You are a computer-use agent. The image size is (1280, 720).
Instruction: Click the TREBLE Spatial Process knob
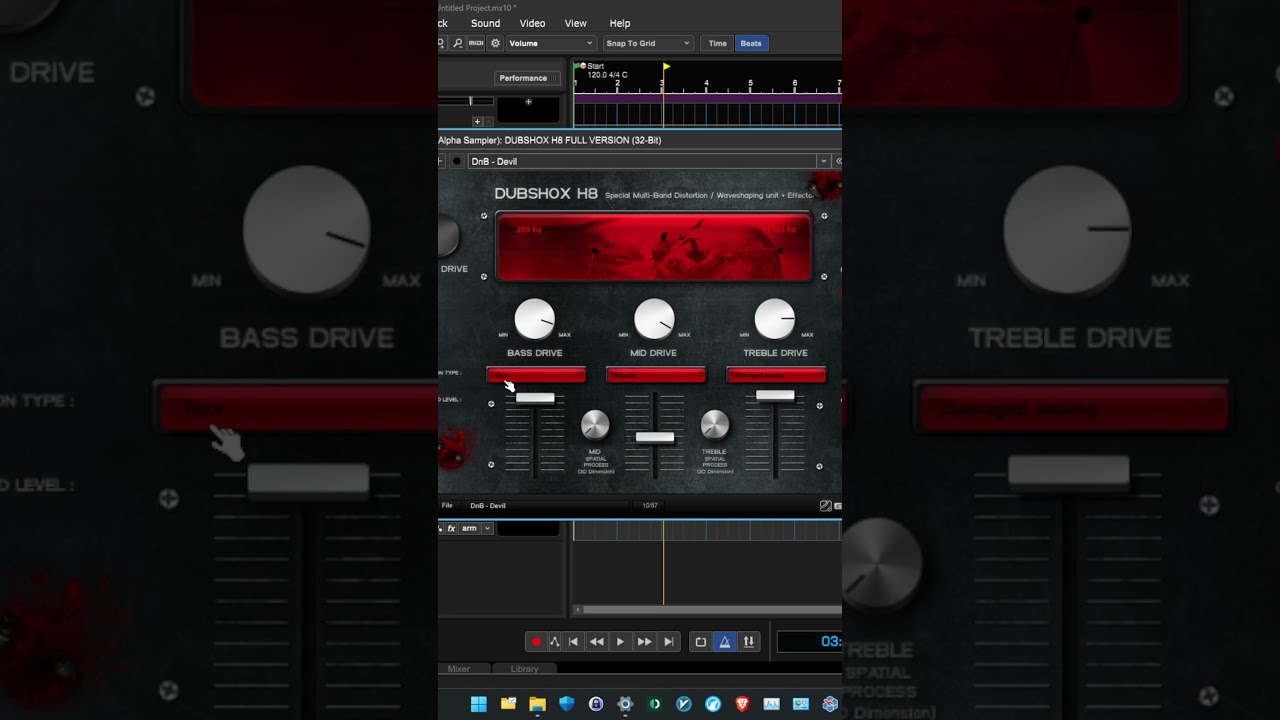click(715, 425)
